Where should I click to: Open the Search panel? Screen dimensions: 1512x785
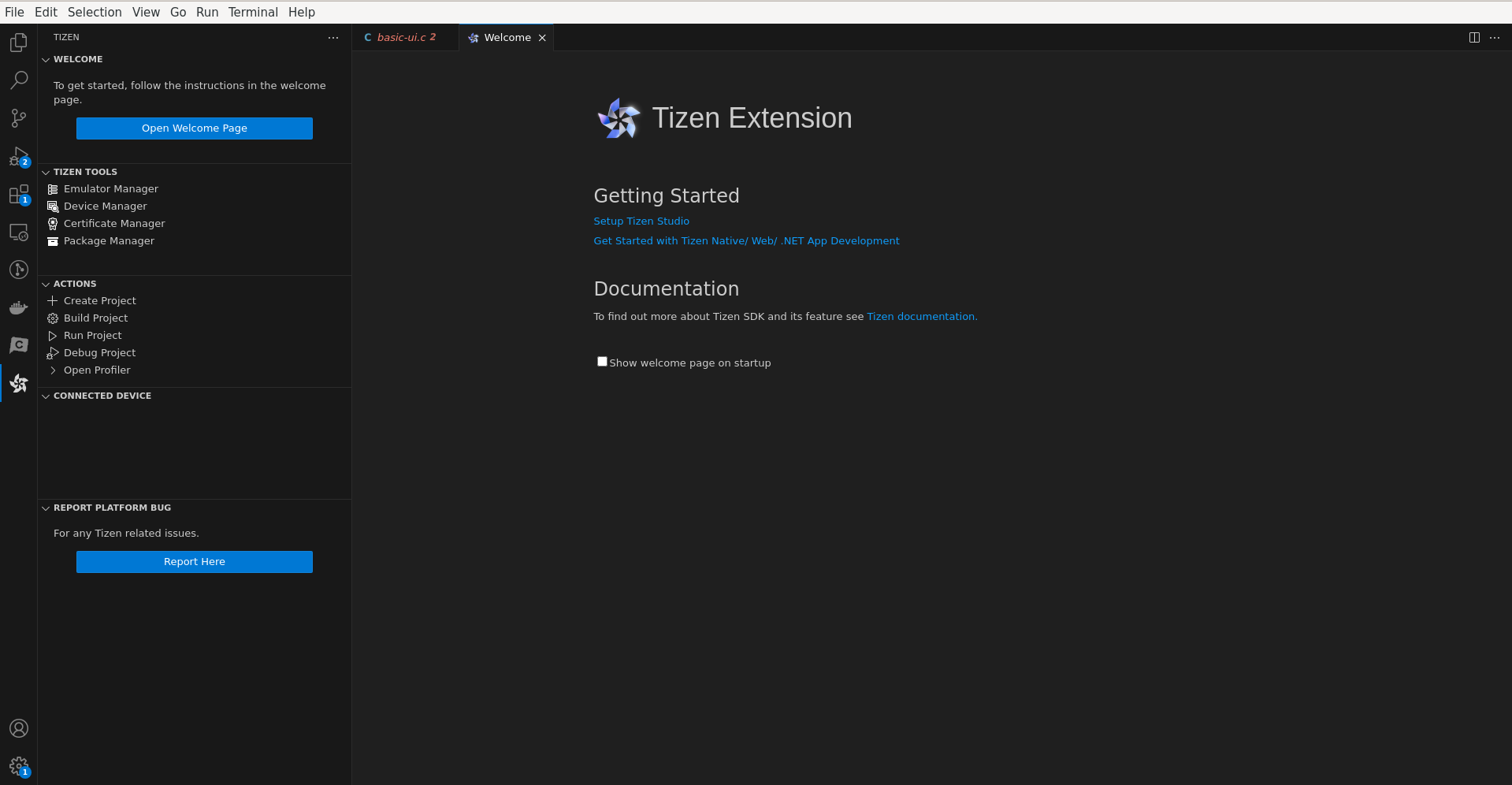pyautogui.click(x=18, y=80)
